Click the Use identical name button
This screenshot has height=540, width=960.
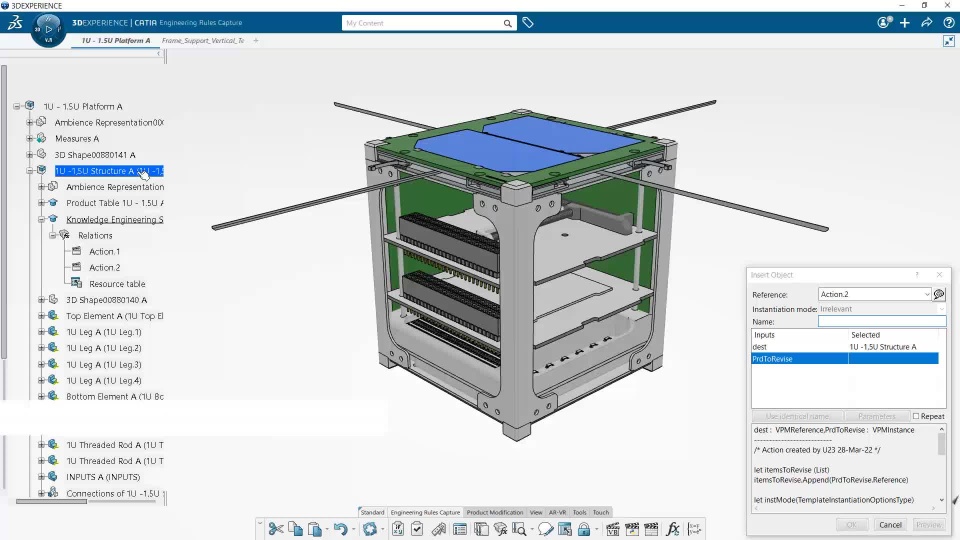(797, 416)
